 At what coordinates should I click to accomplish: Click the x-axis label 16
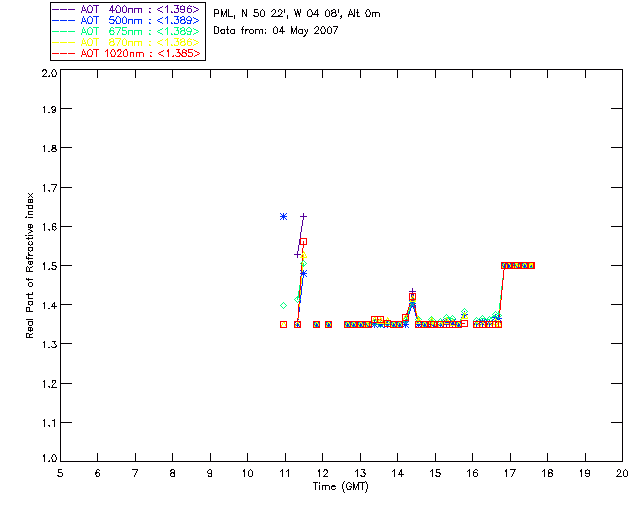473,473
